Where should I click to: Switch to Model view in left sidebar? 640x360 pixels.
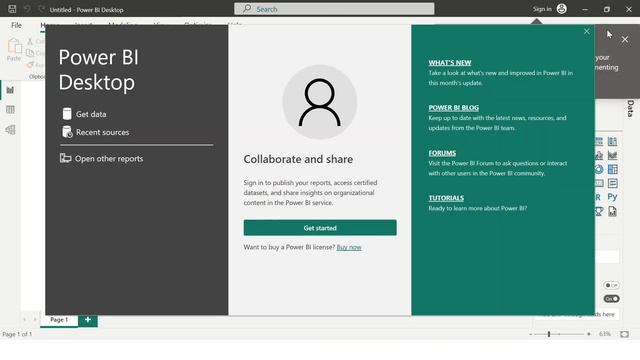click(x=10, y=130)
